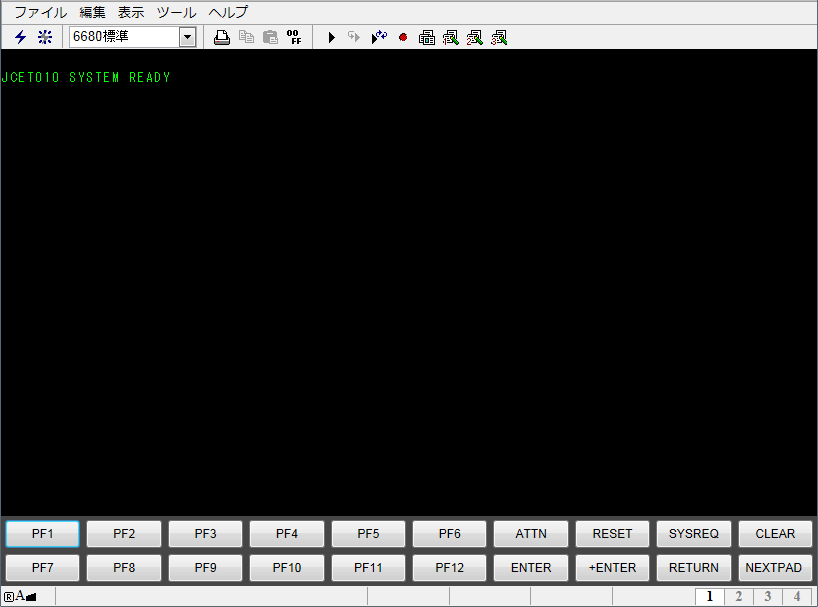The height and width of the screenshot is (607, 818).
Task: Click the status indicator in the status bar
Action: (x=20, y=596)
